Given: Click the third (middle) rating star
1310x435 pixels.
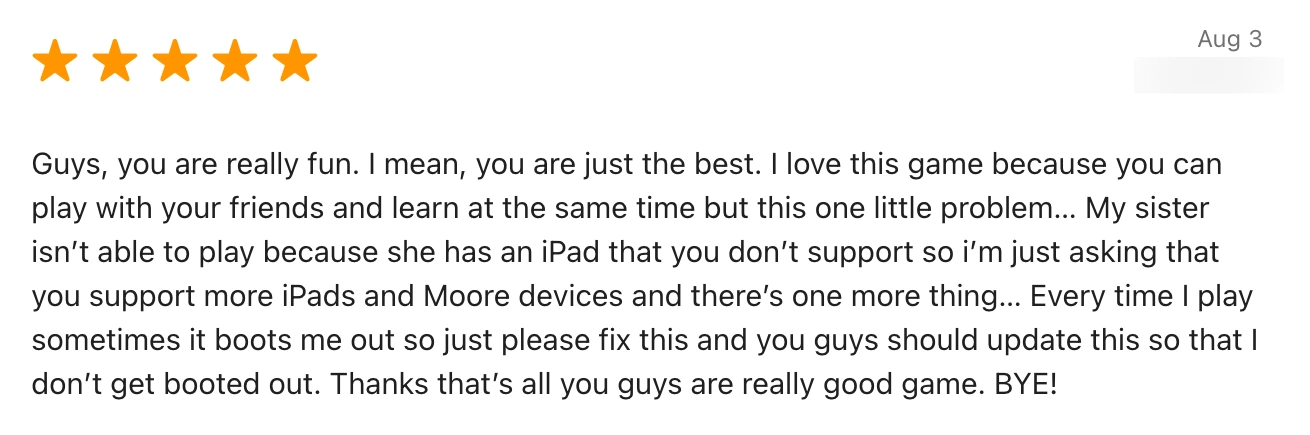Looking at the screenshot, I should click(x=175, y=63).
